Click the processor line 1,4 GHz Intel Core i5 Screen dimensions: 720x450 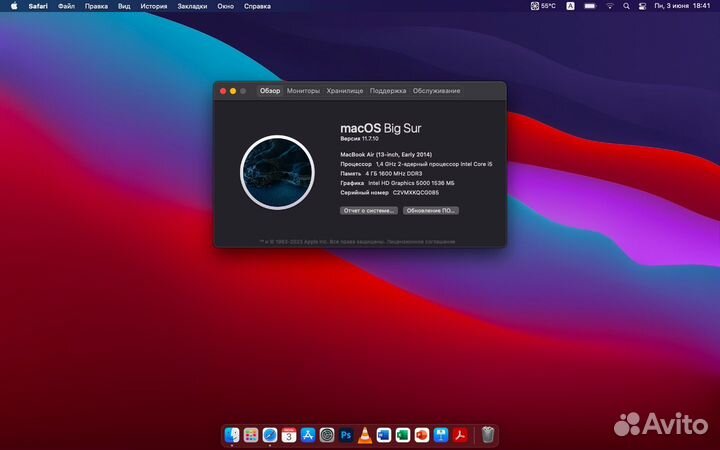point(416,164)
